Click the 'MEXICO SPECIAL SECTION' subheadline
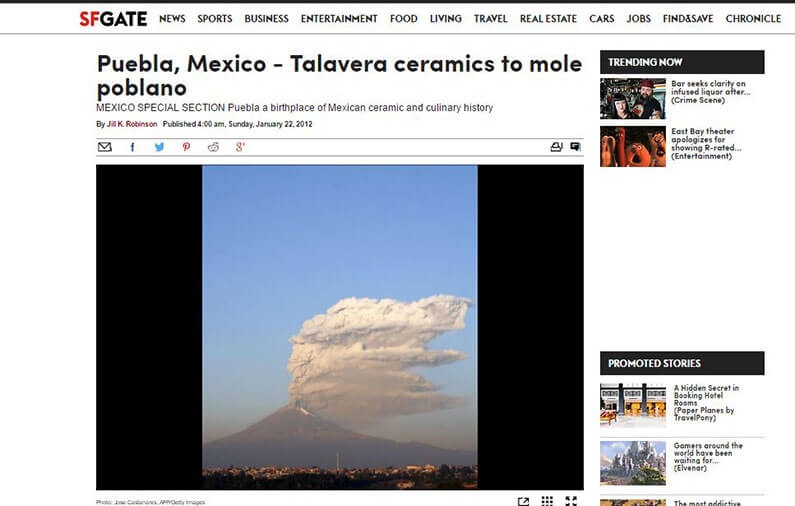The height and width of the screenshot is (506, 795). click(295, 107)
